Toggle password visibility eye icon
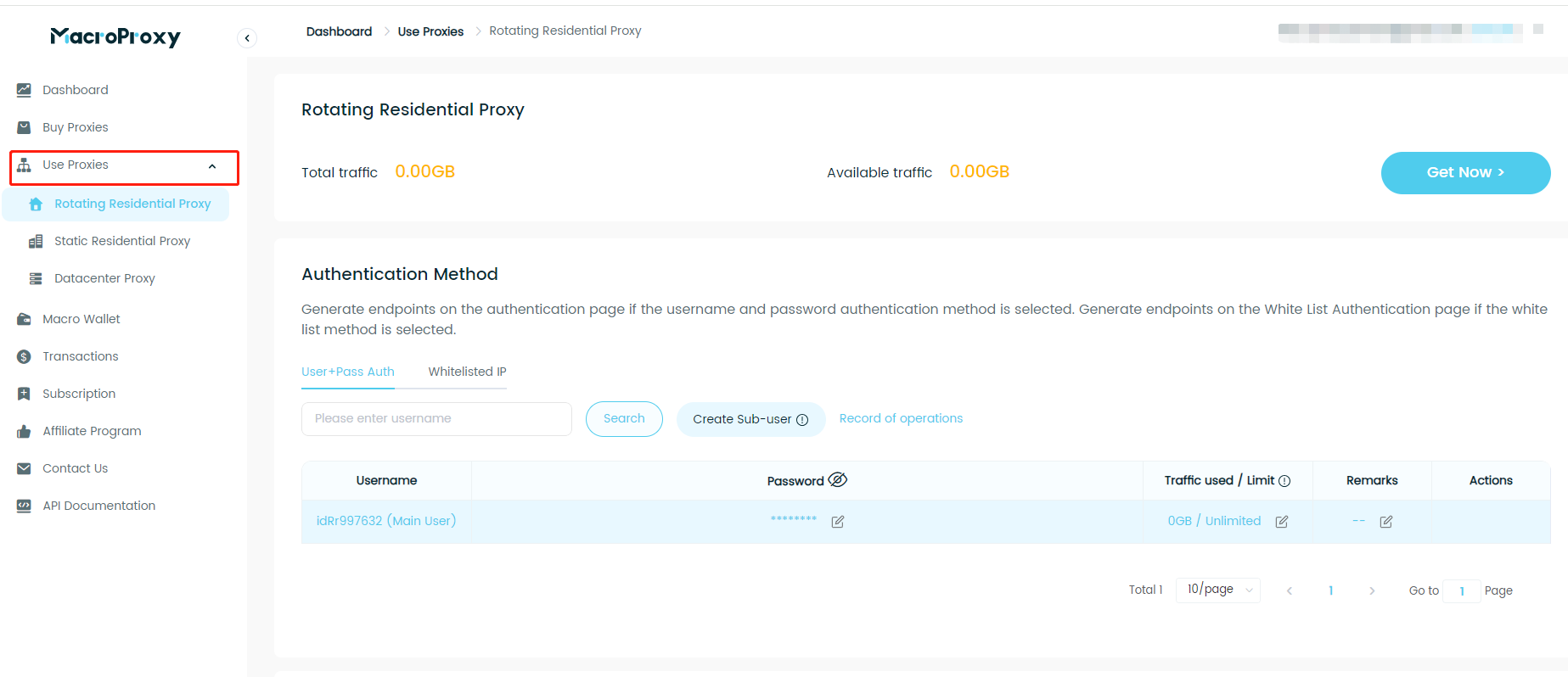1568x677 pixels. (x=838, y=480)
